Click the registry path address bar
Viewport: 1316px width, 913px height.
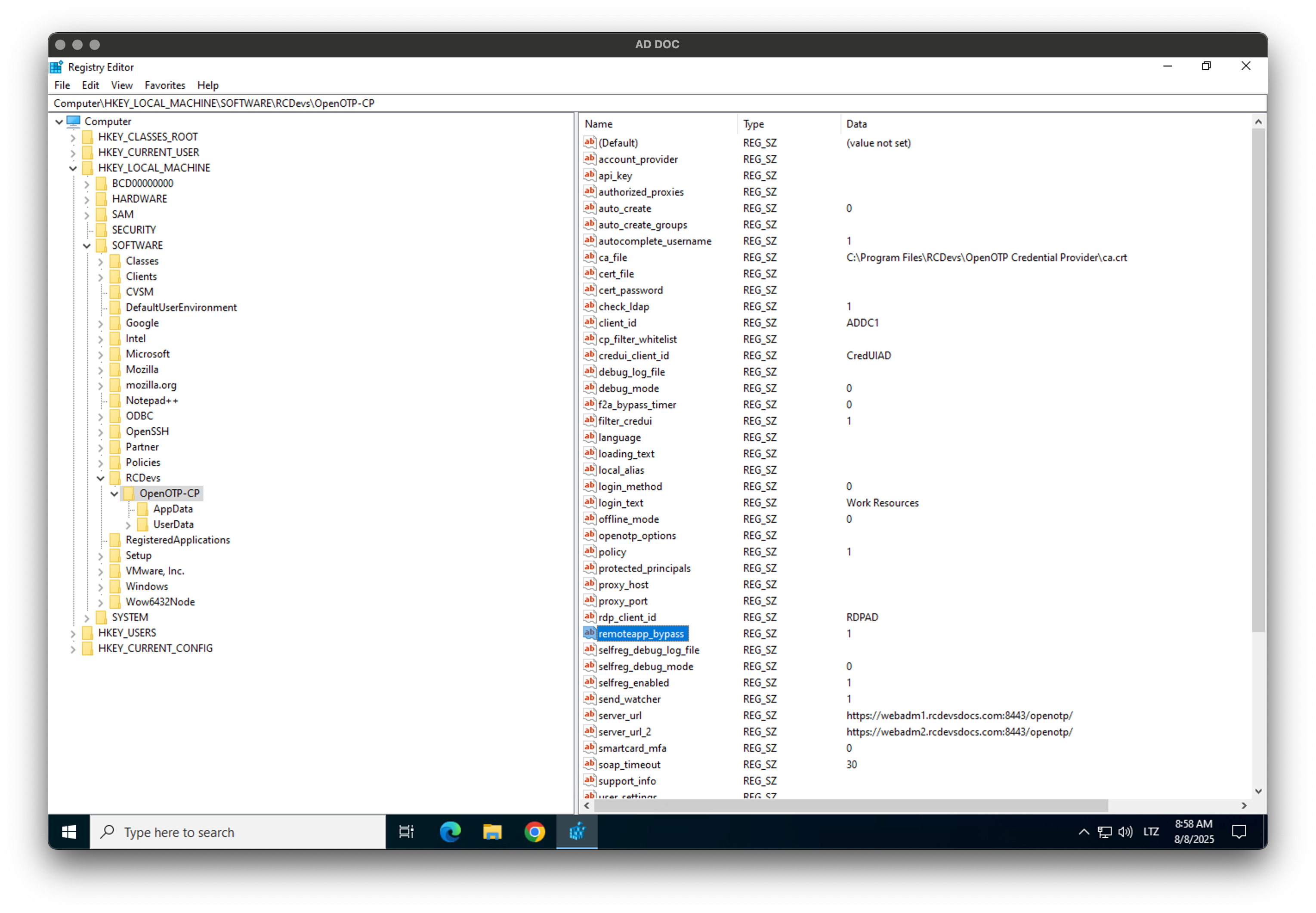[657, 103]
